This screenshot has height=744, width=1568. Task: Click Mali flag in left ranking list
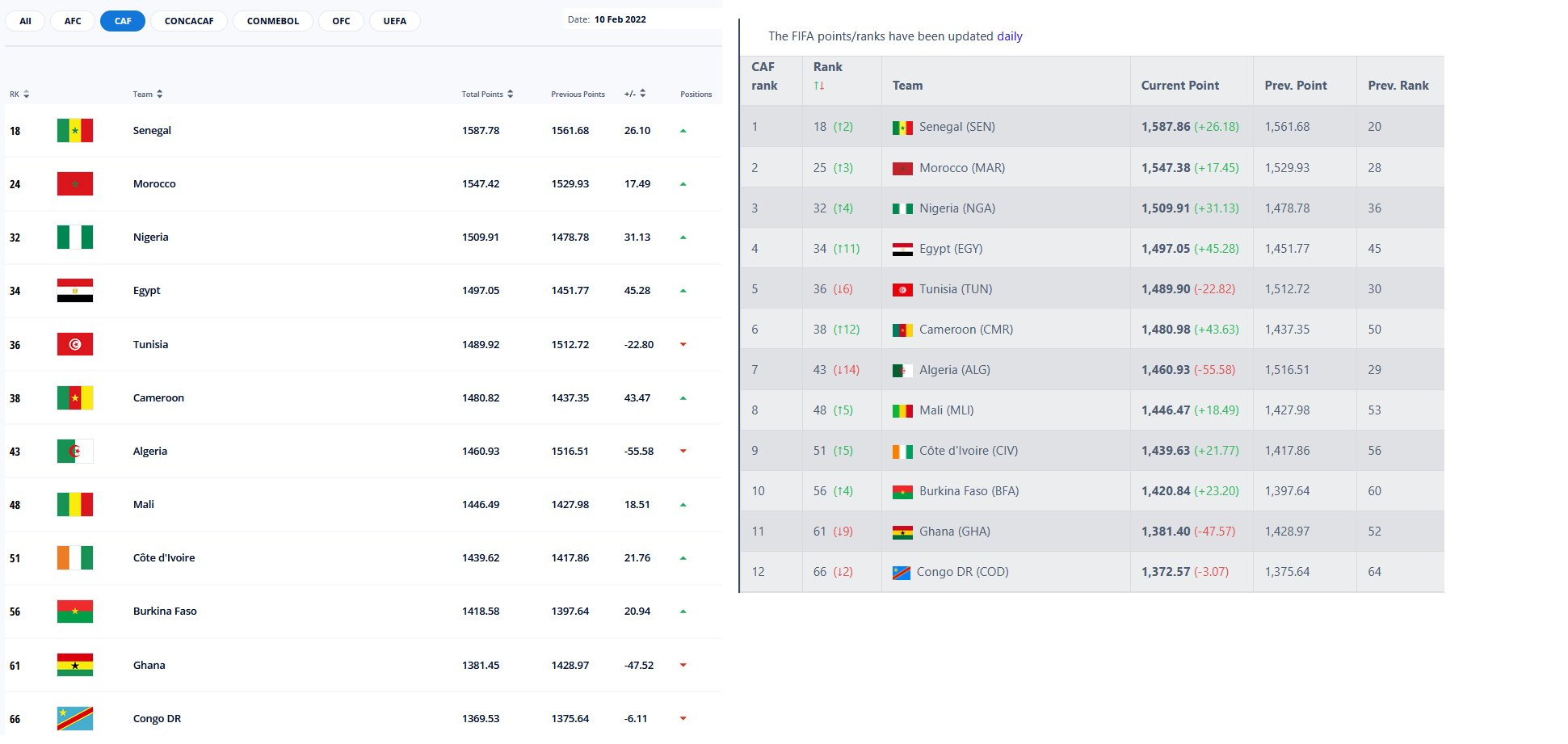(75, 504)
